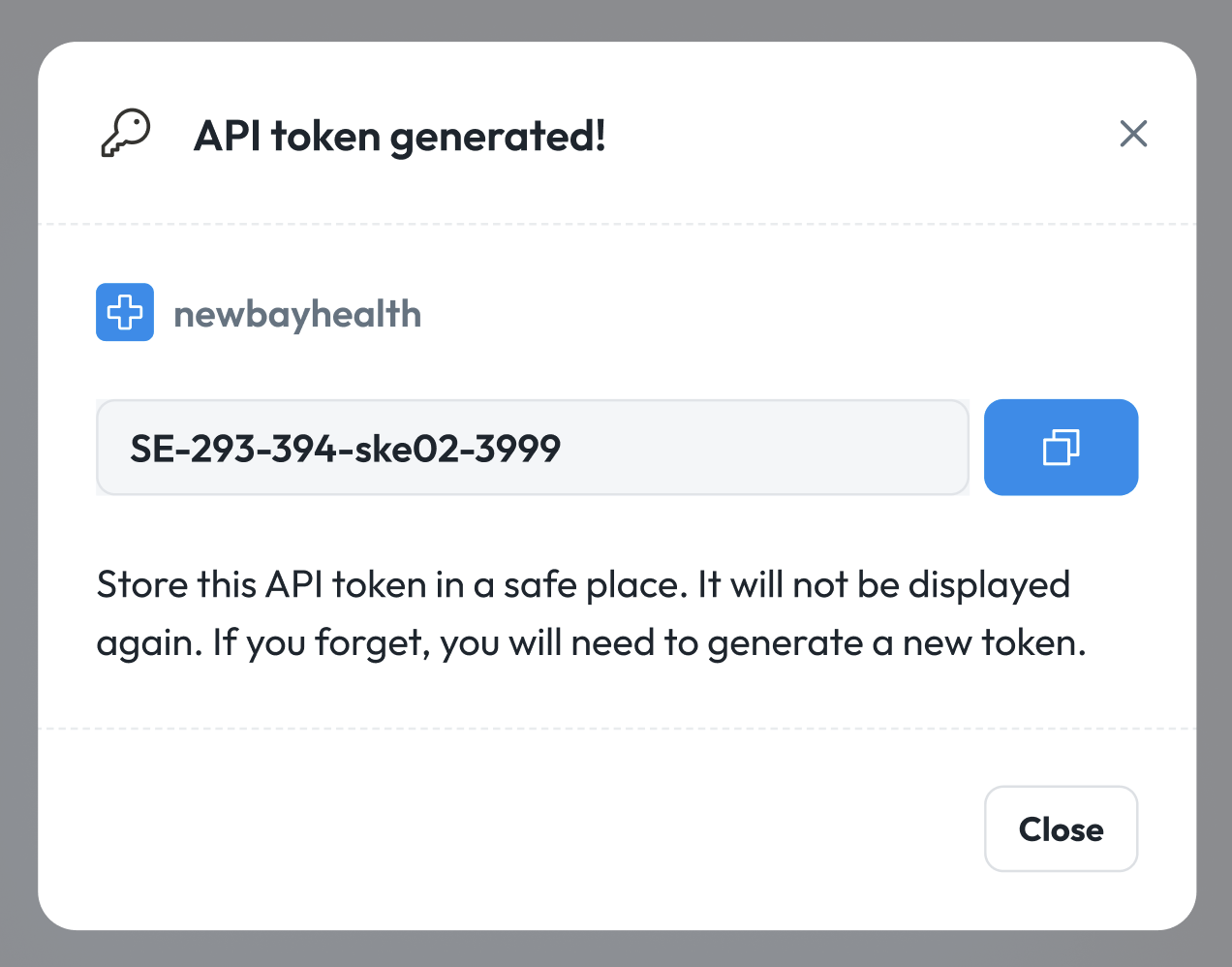Screen dimensions: 1232x967
Task: Click the token SE-293-394-ske02-3999
Action: pos(346,447)
